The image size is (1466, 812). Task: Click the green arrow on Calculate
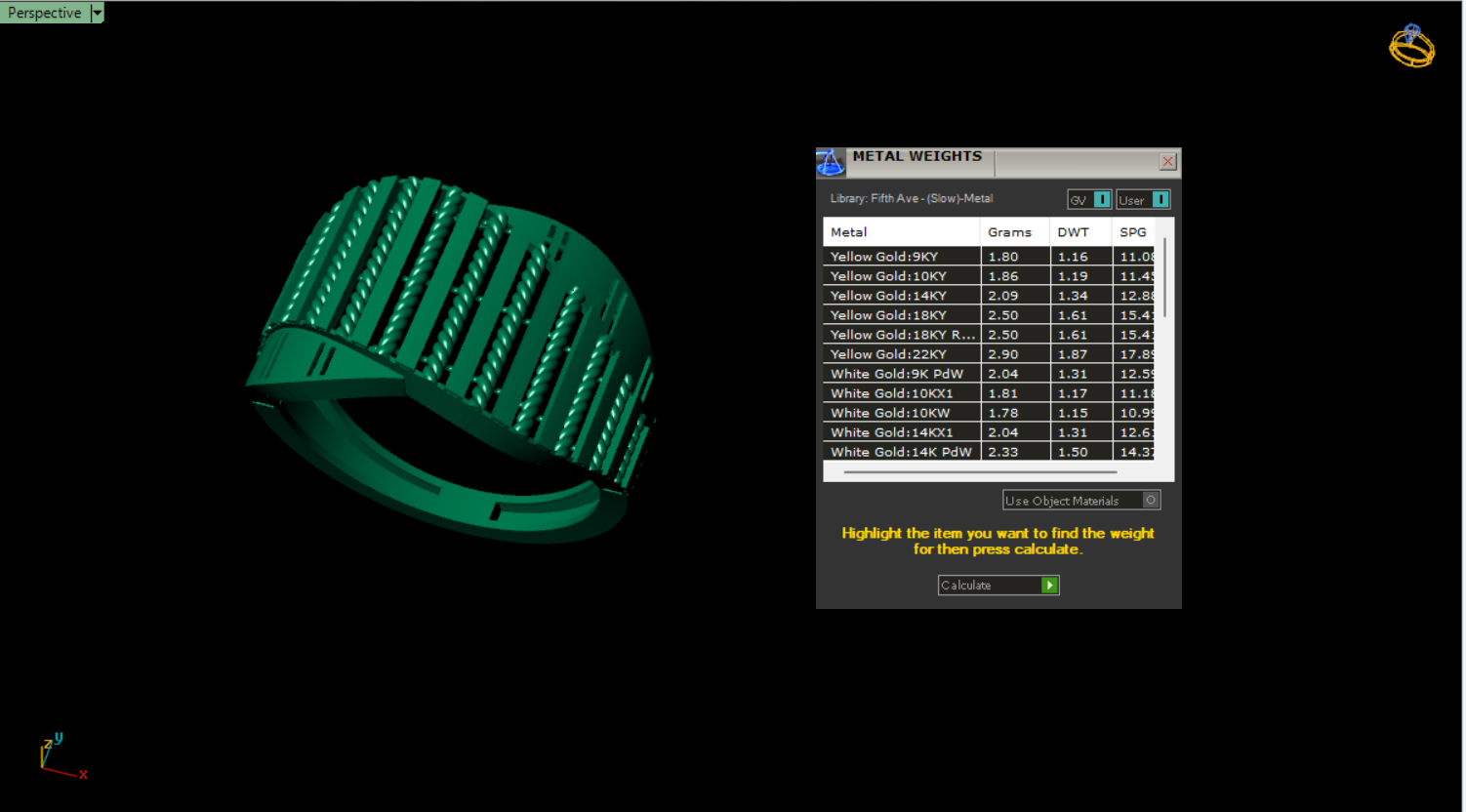point(1049,586)
